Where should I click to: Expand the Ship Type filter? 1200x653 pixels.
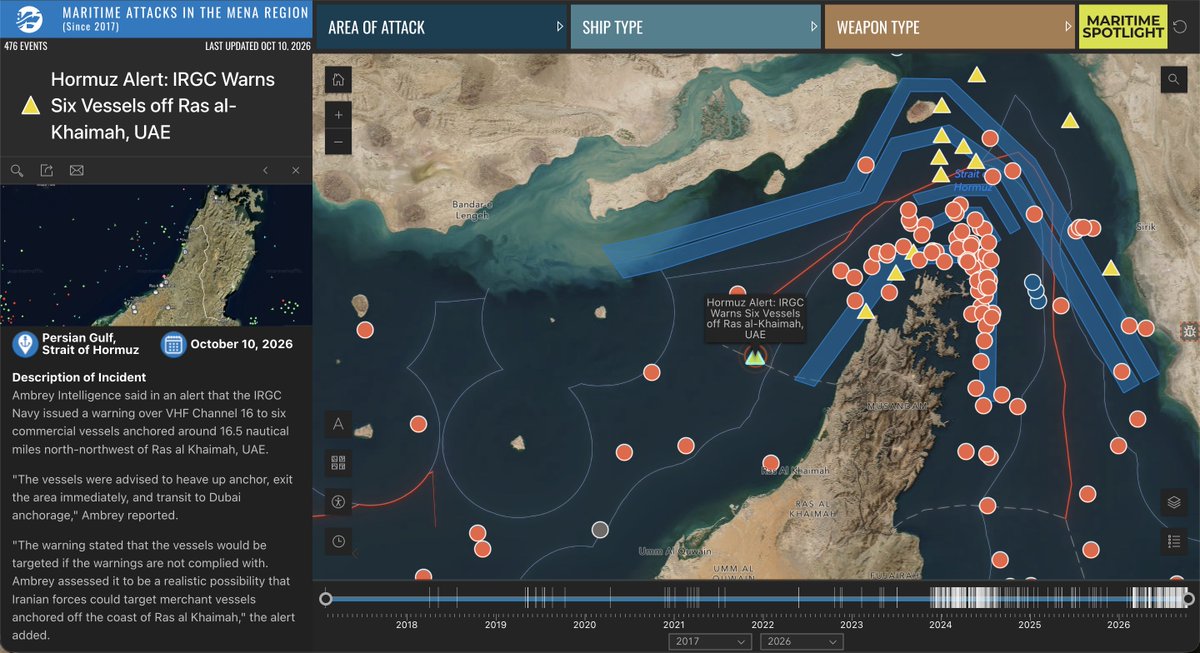pyautogui.click(x=695, y=27)
